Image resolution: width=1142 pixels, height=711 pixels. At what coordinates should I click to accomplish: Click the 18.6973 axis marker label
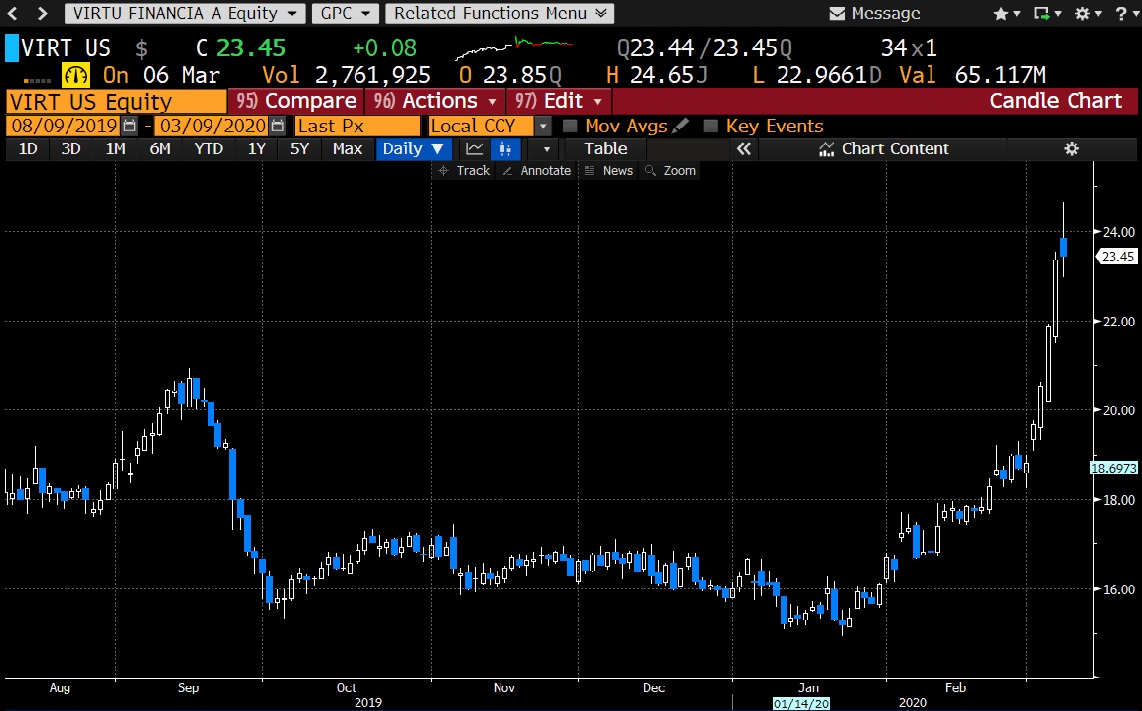(1114, 468)
